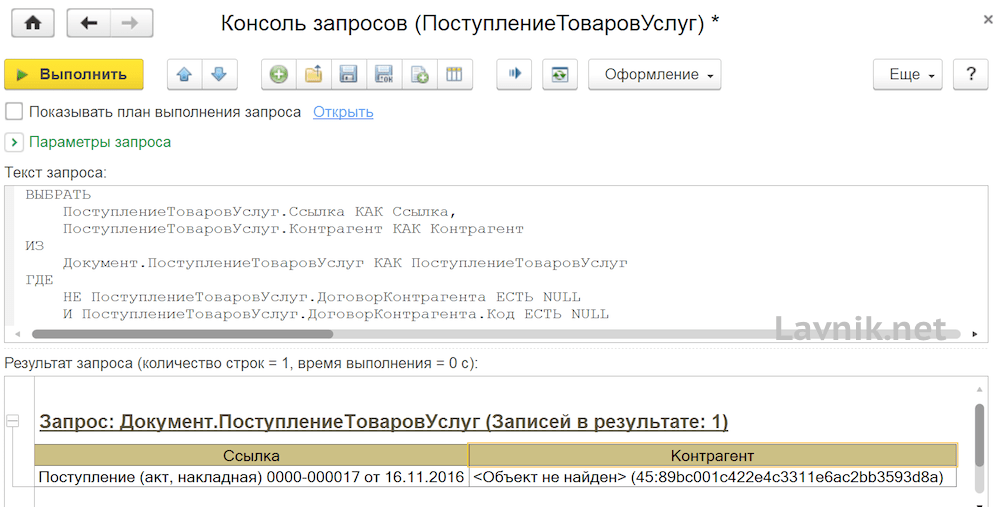Move query down with the down arrow
Image resolution: width=999 pixels, height=507 pixels.
click(x=218, y=74)
